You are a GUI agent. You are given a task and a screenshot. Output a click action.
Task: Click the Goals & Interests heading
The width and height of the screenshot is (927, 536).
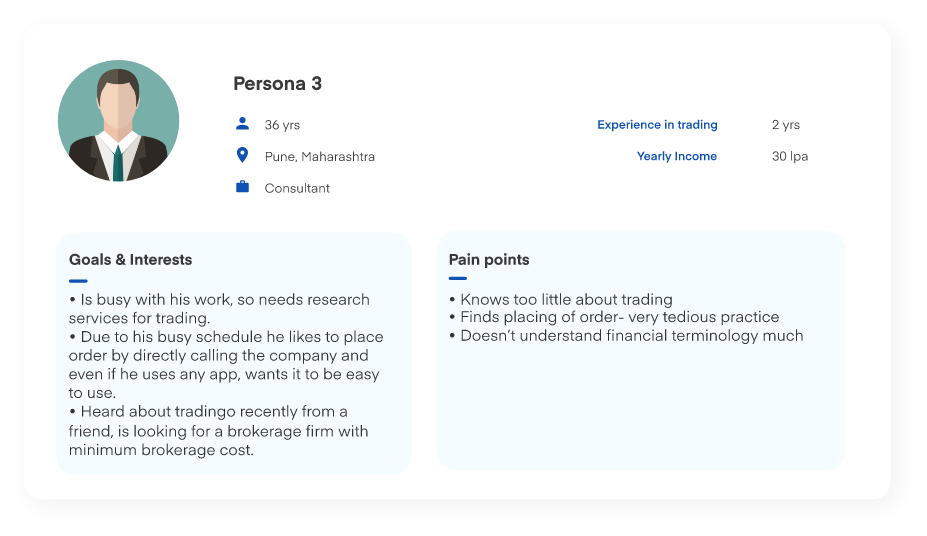pos(130,260)
